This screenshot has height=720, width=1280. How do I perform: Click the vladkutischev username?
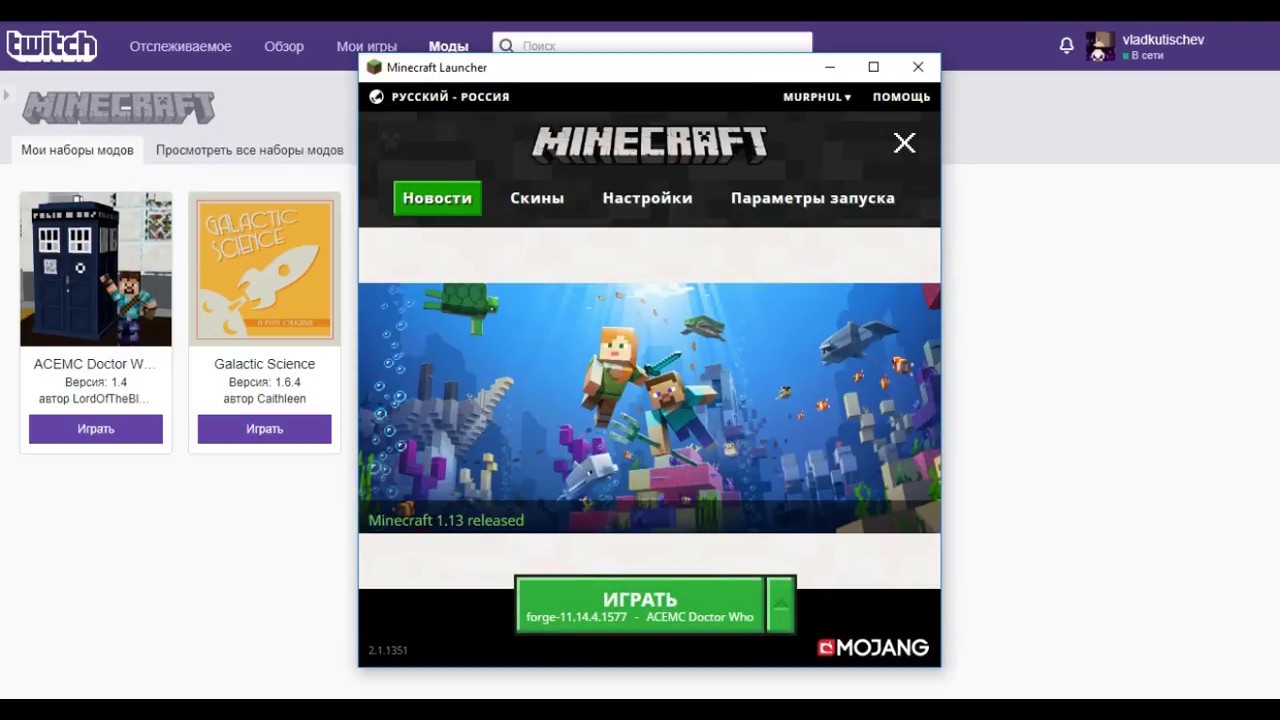[x=1163, y=40]
